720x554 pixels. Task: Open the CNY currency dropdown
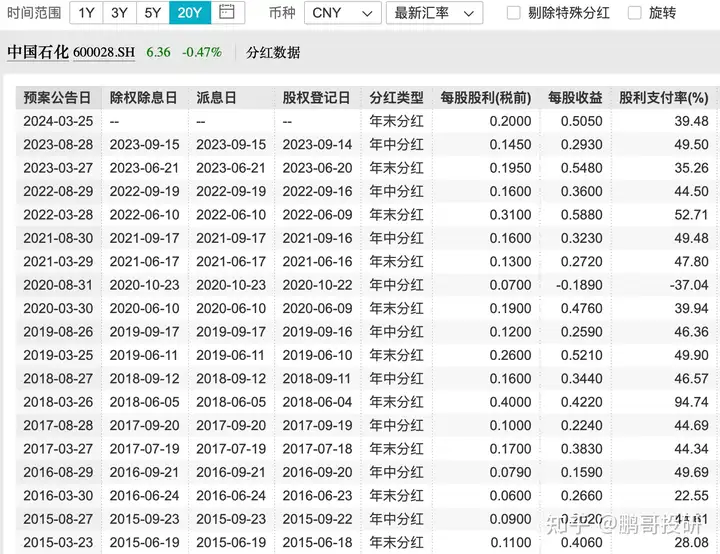coord(343,13)
